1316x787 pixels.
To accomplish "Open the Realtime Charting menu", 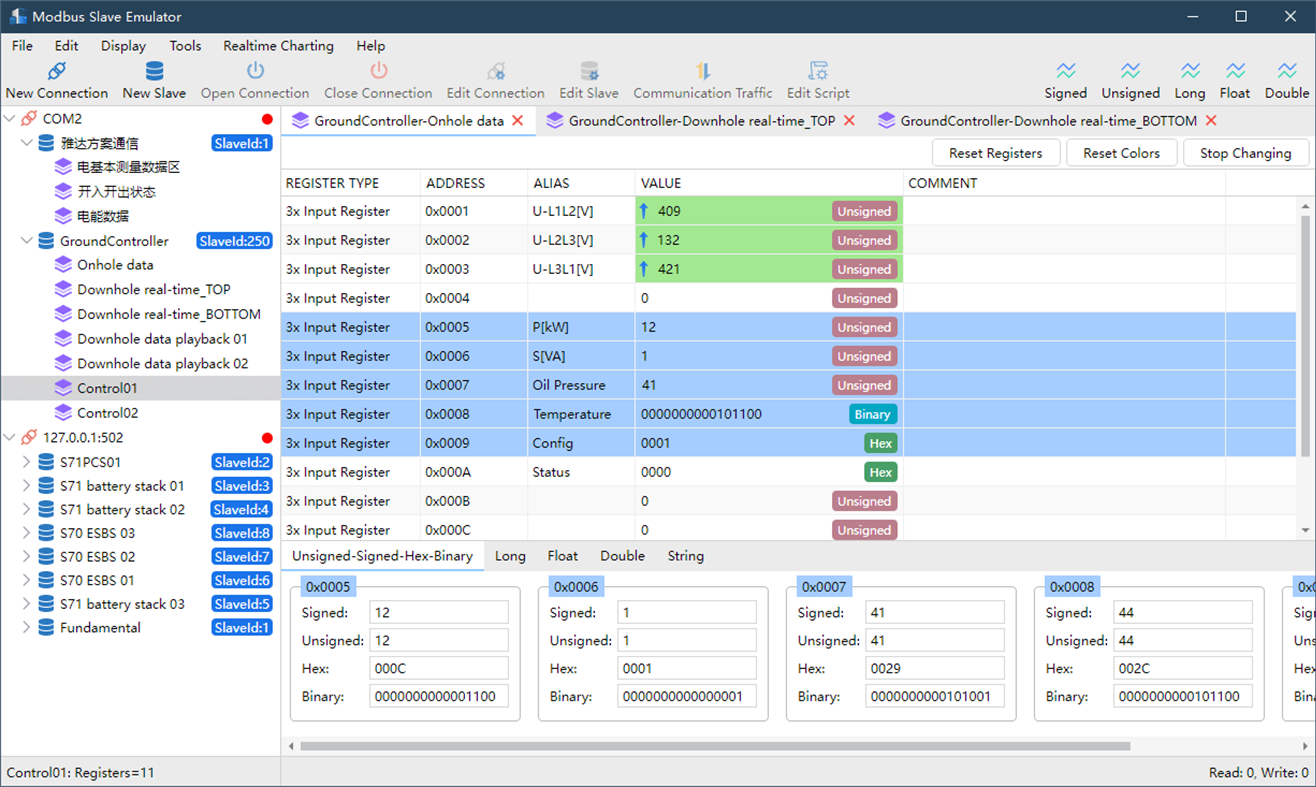I will tap(278, 46).
